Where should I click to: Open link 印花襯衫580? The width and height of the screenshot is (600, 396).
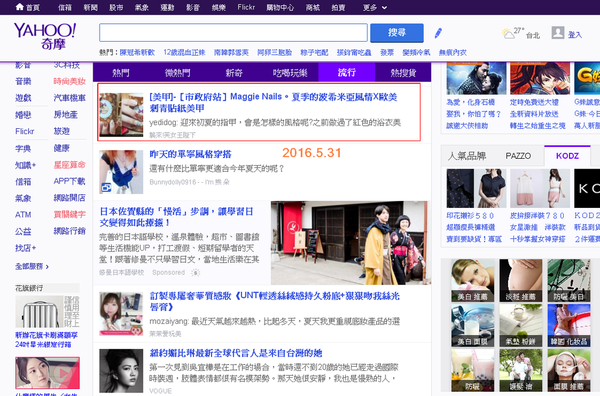pyautogui.click(x=470, y=215)
